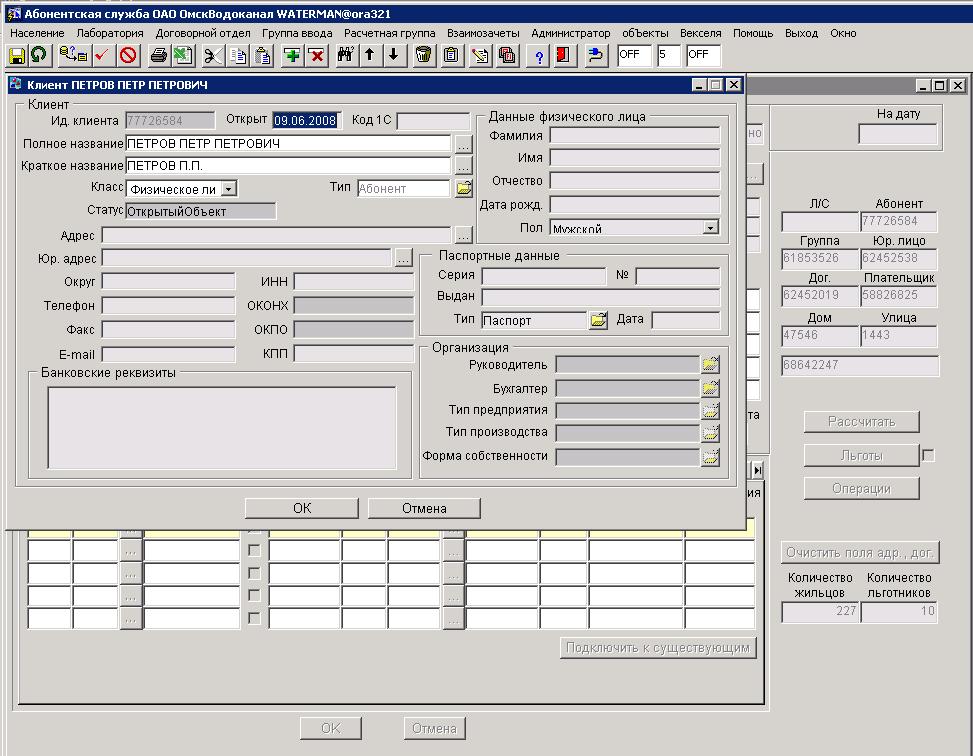
Task: Open ellipsis picker beside Полное название
Action: click(x=462, y=144)
